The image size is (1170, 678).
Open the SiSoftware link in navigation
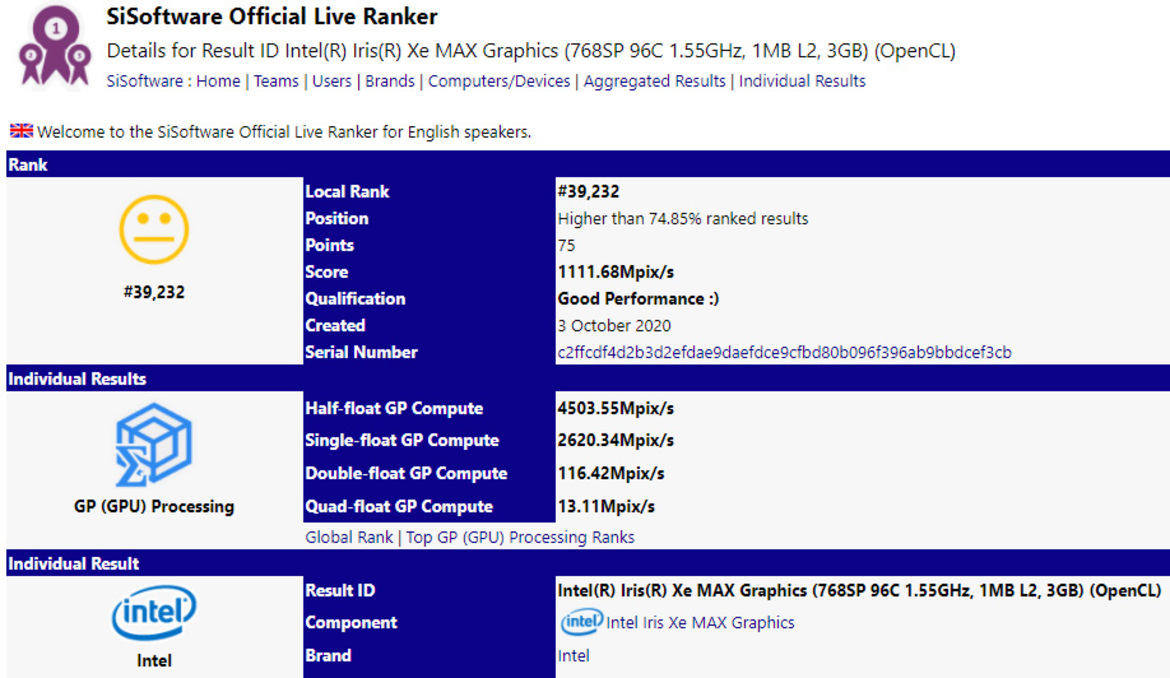pyautogui.click(x=145, y=81)
